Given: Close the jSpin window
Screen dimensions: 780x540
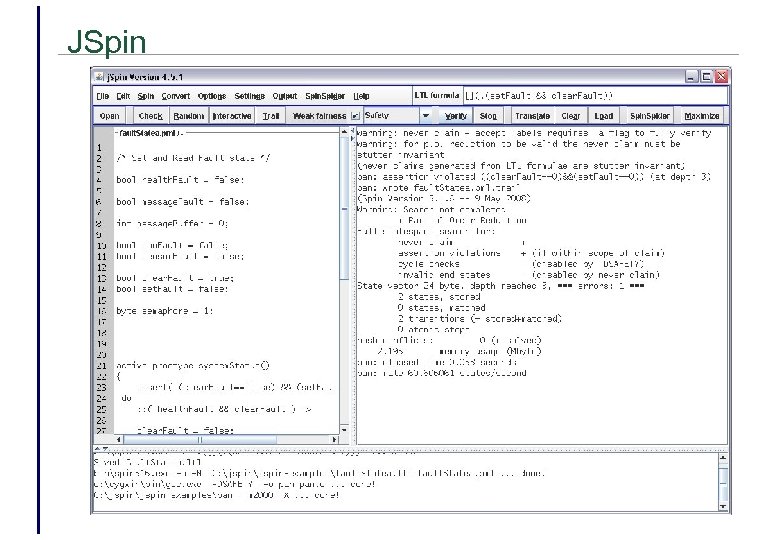Looking at the screenshot, I should (721, 77).
